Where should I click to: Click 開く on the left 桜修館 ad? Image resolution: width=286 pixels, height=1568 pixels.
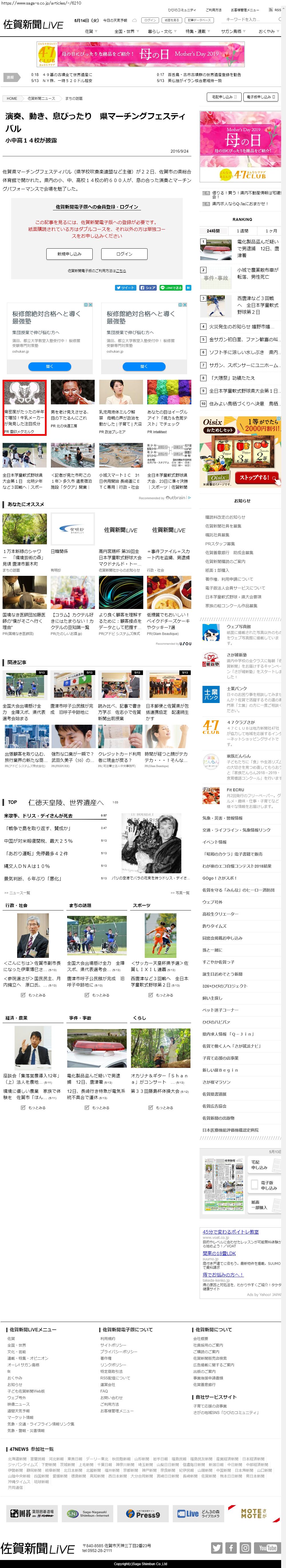click(49, 366)
